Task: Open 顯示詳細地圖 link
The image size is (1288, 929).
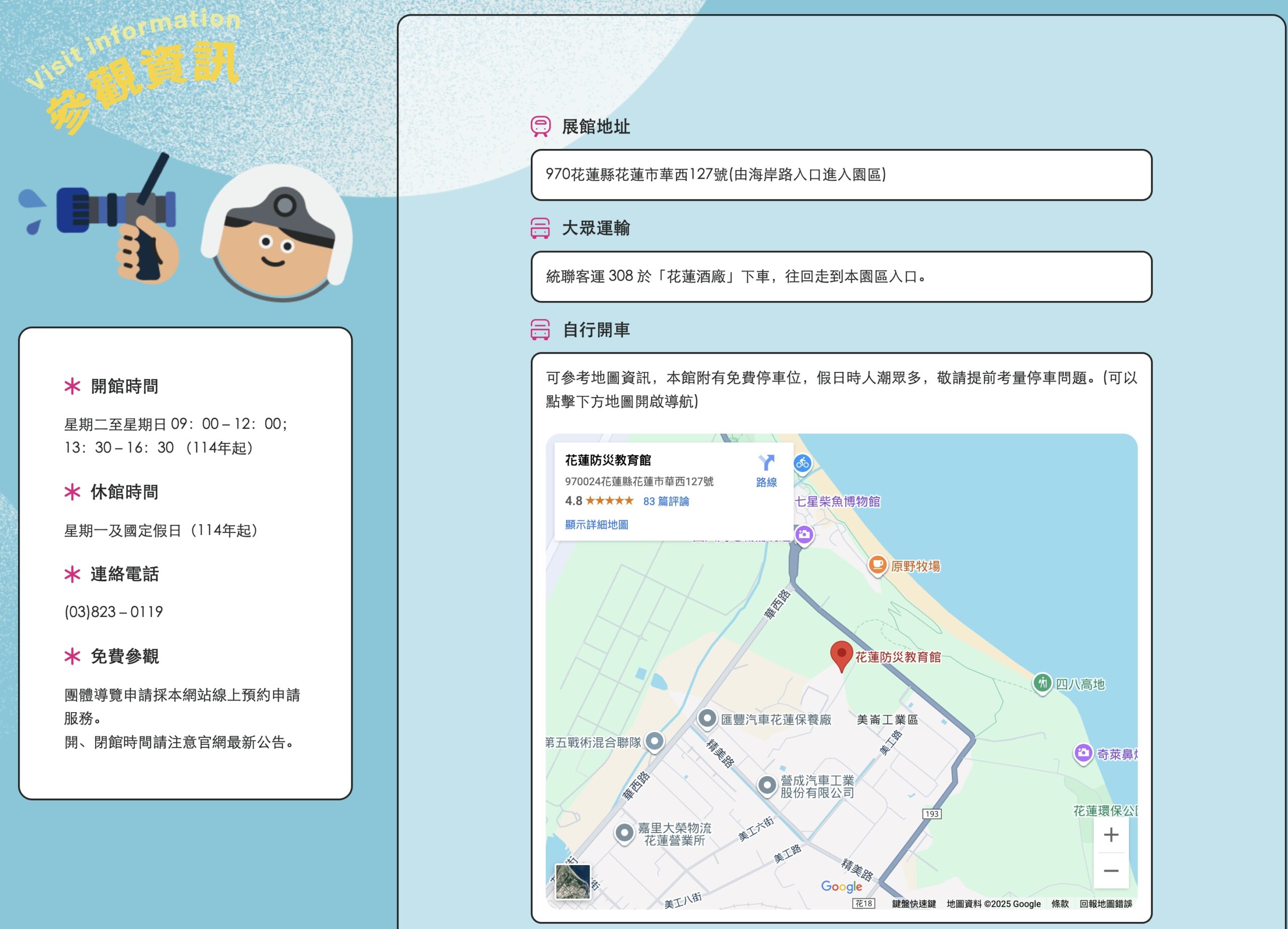Action: [596, 524]
